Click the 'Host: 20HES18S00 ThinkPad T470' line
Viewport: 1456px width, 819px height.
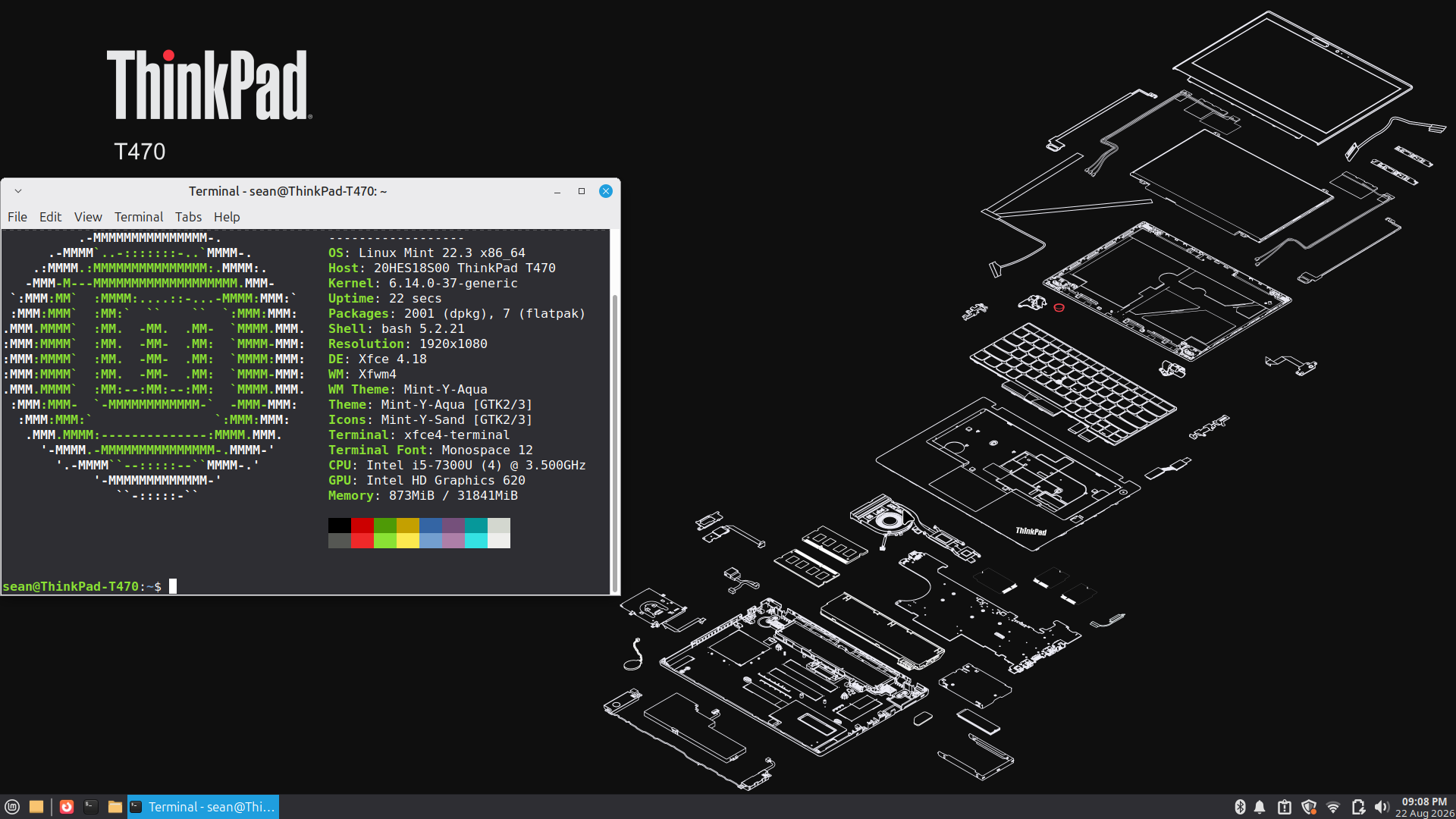click(x=442, y=268)
